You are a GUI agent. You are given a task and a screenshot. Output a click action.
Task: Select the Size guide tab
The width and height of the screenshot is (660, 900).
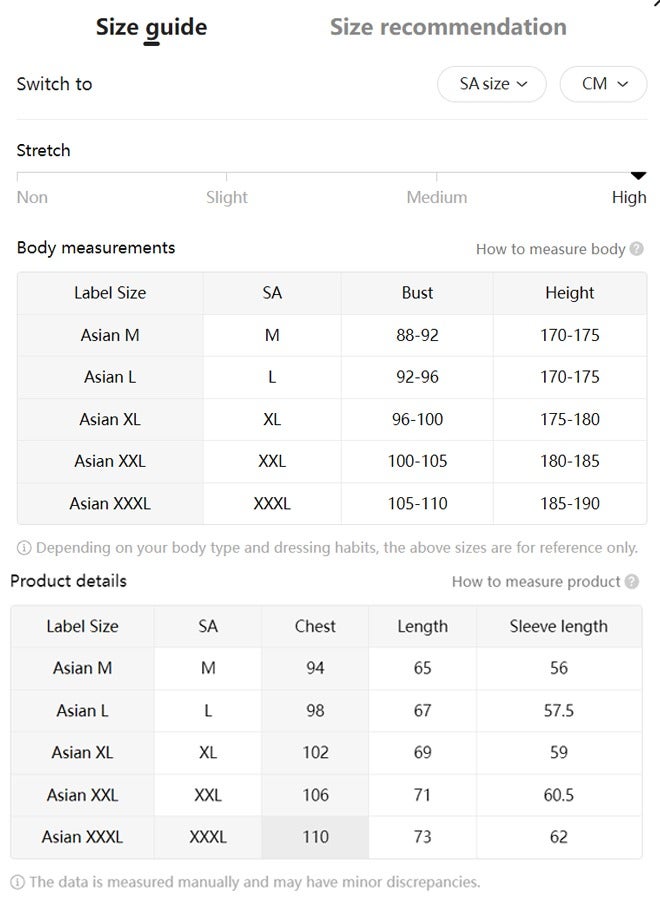(x=152, y=28)
